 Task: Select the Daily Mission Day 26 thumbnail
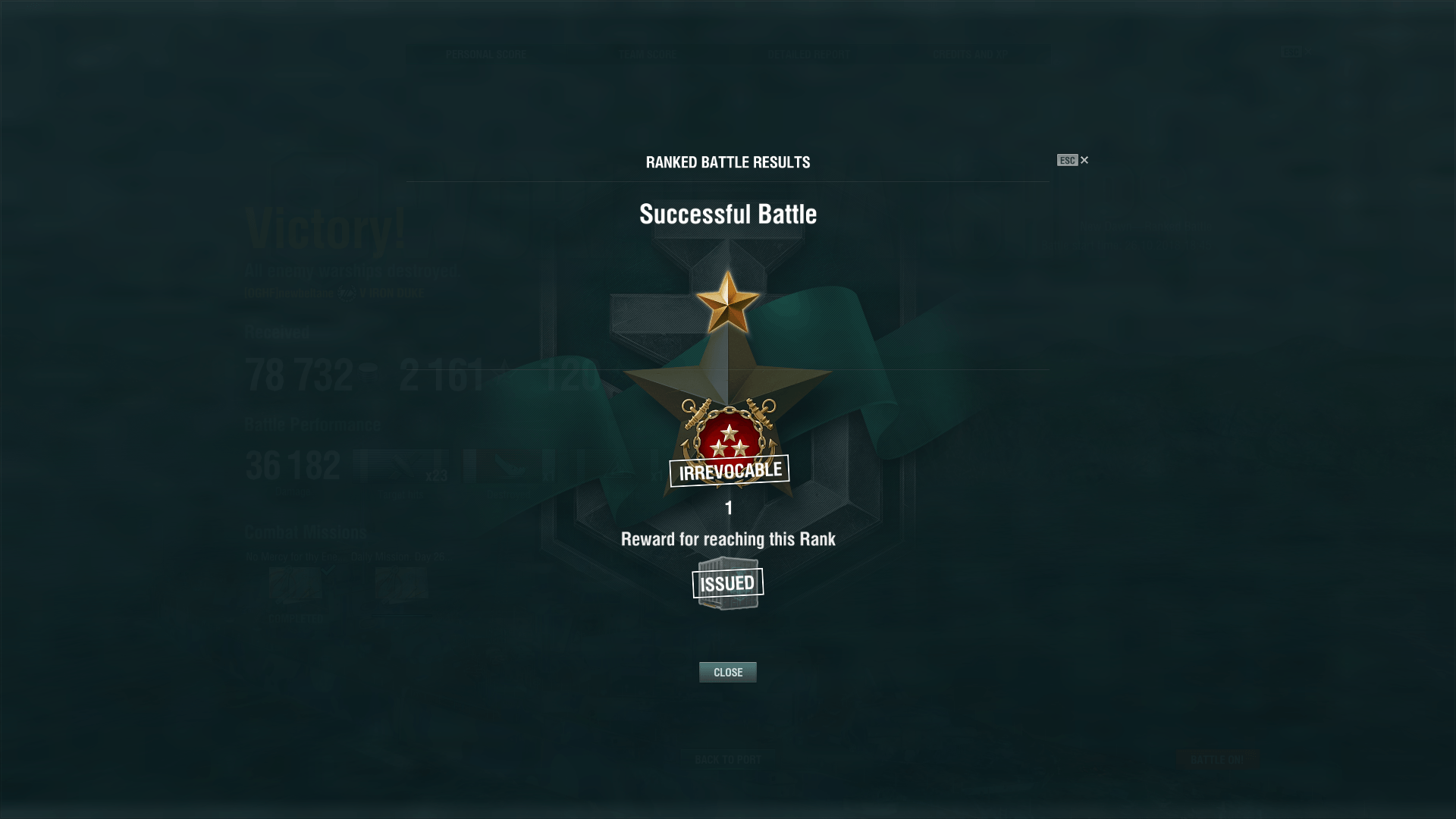[402, 585]
